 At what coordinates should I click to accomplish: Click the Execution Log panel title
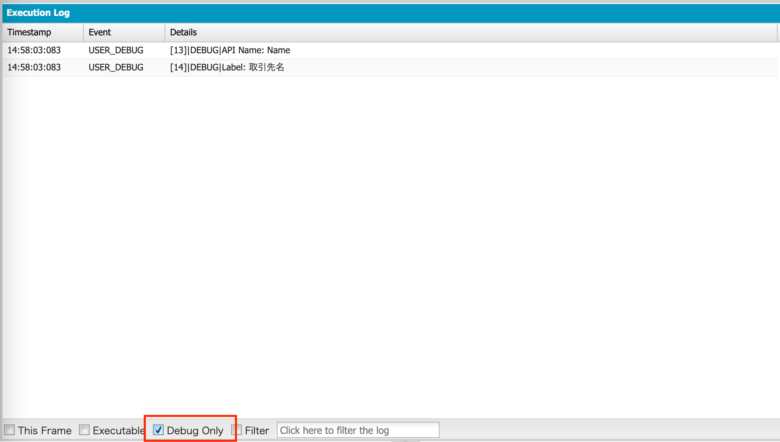tap(40, 12)
